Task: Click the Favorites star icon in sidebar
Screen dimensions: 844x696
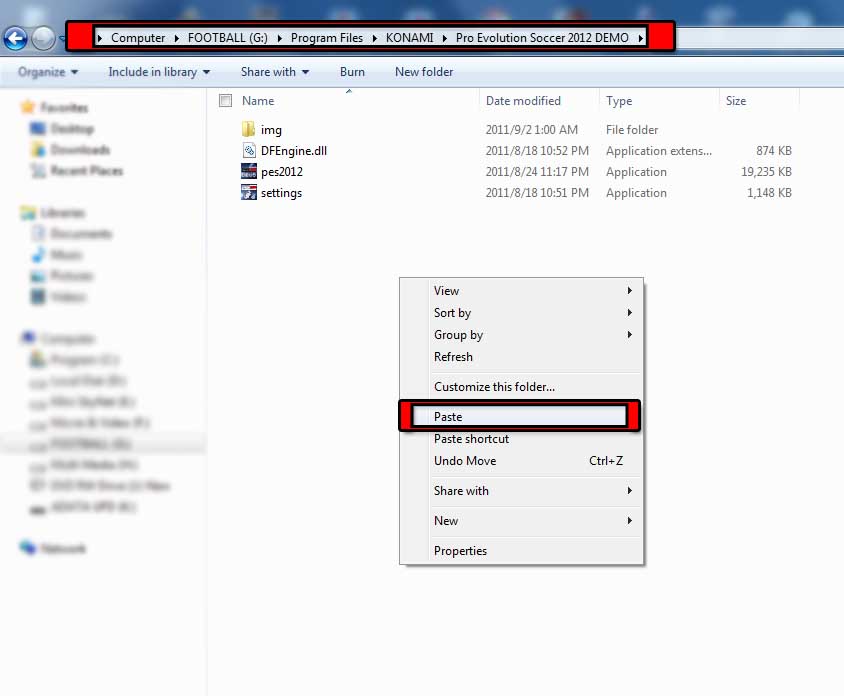Action: pyautogui.click(x=28, y=107)
